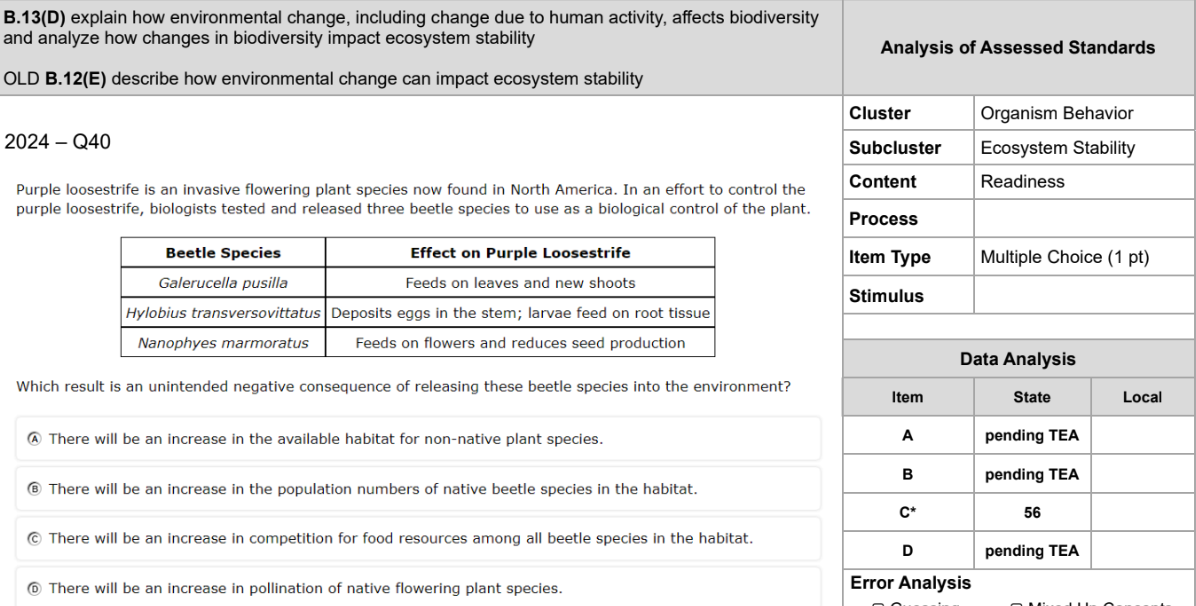
Task: Click the native beetle population numbers answer text
Action: pyautogui.click(x=373, y=488)
